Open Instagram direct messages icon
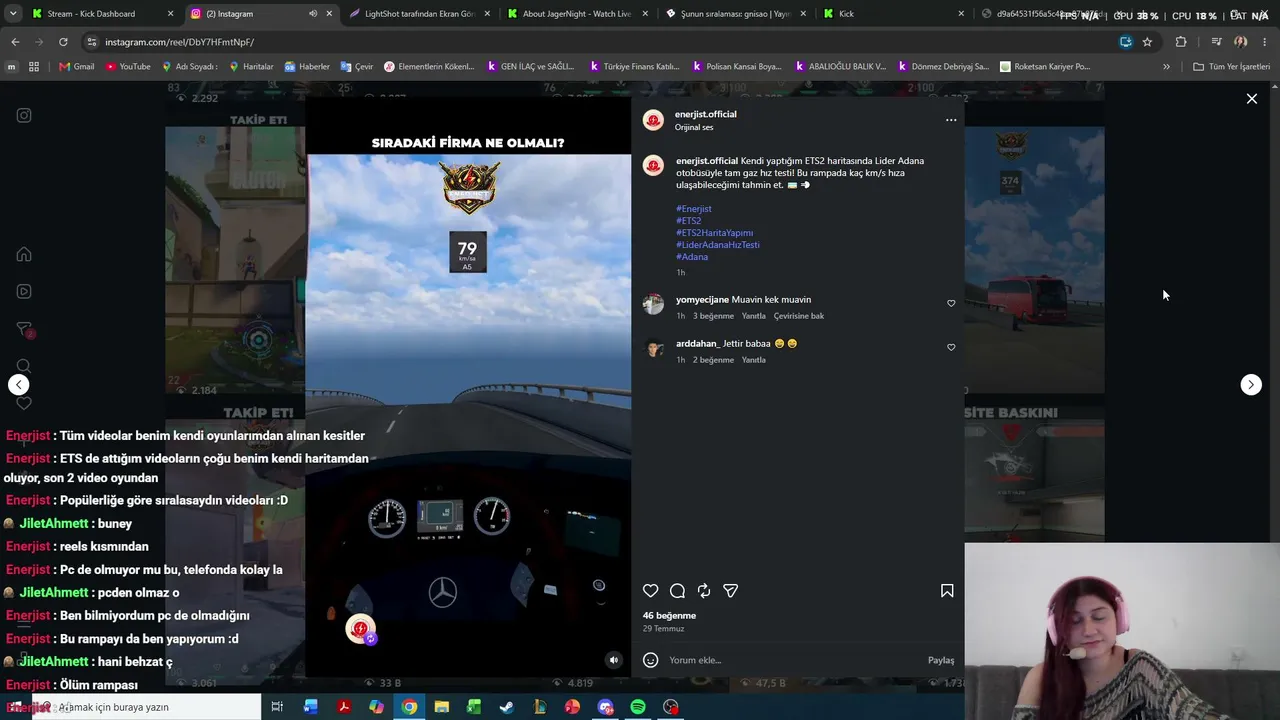The image size is (1280, 720). [x=24, y=329]
